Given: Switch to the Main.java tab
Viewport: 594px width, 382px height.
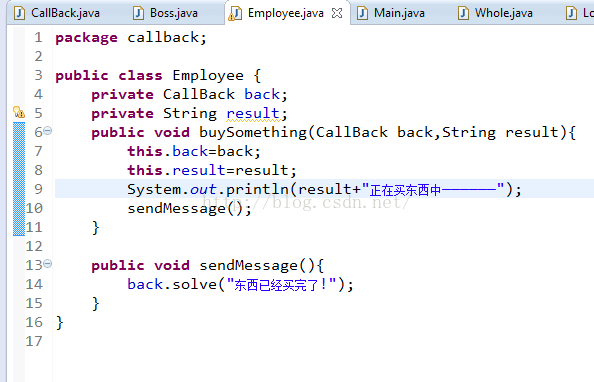Looking at the screenshot, I should 392,13.
